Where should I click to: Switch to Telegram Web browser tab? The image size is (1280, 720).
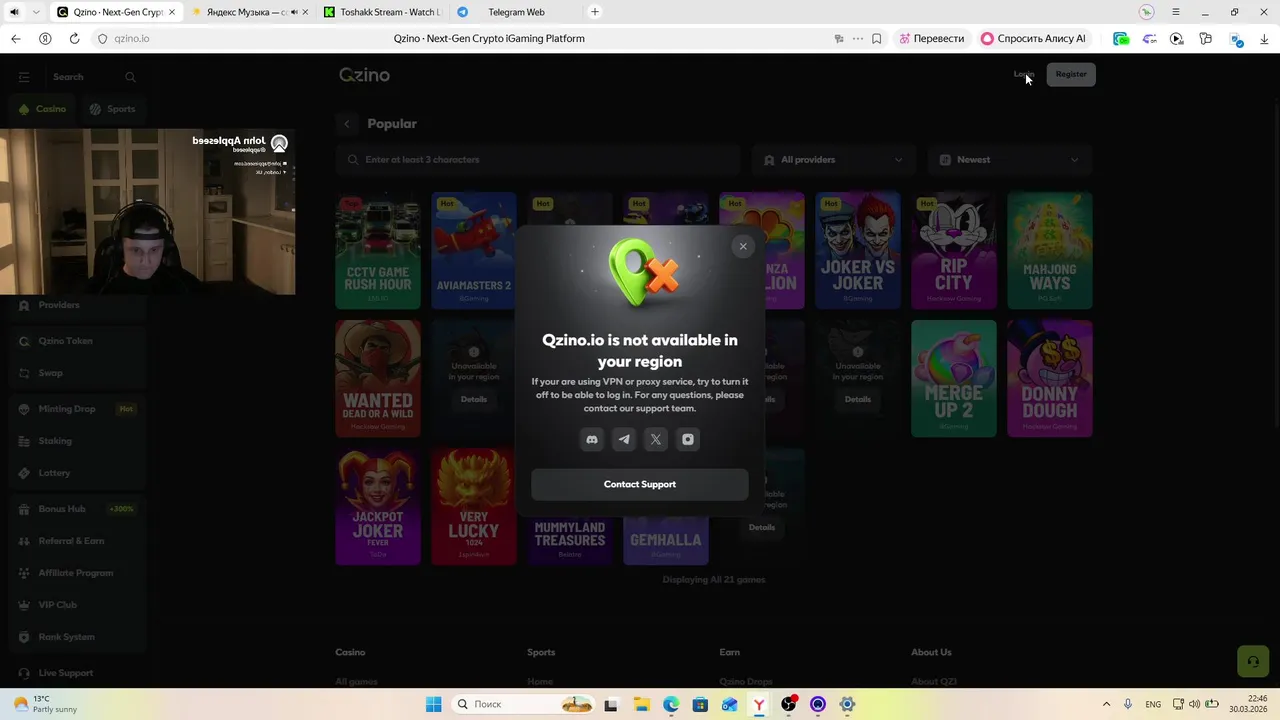(x=516, y=12)
